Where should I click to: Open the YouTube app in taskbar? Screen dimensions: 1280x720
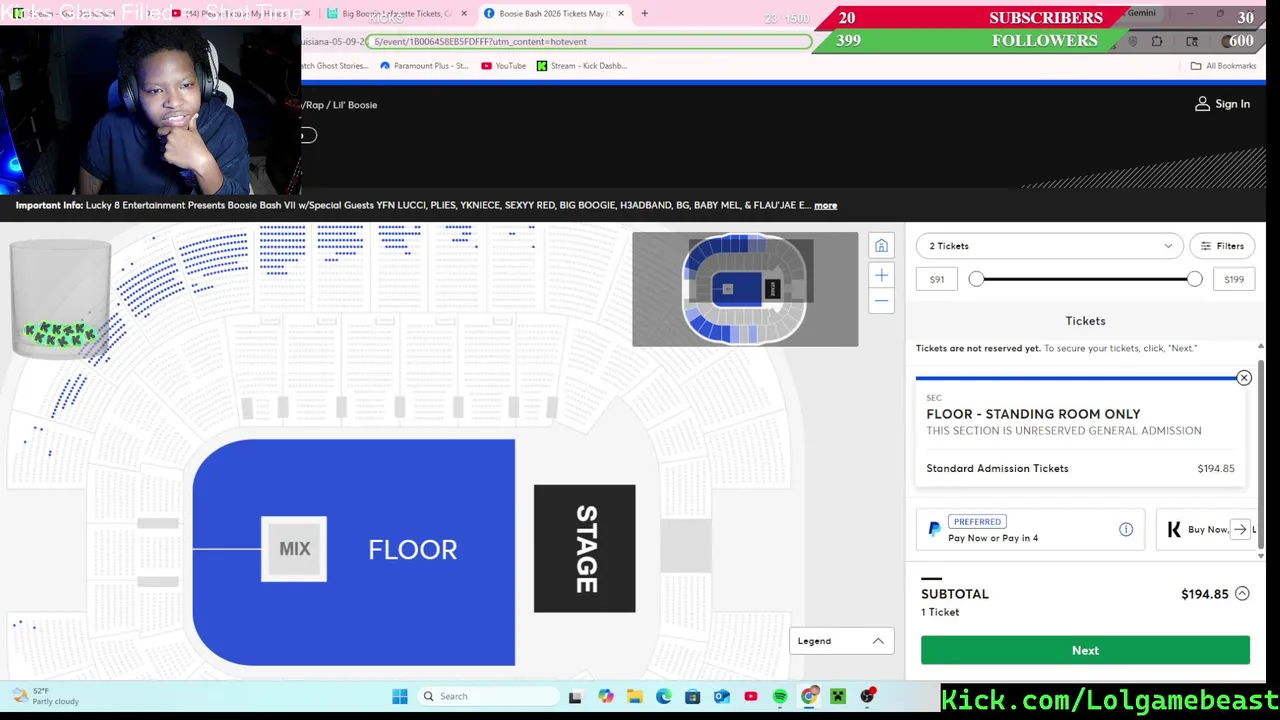point(751,697)
